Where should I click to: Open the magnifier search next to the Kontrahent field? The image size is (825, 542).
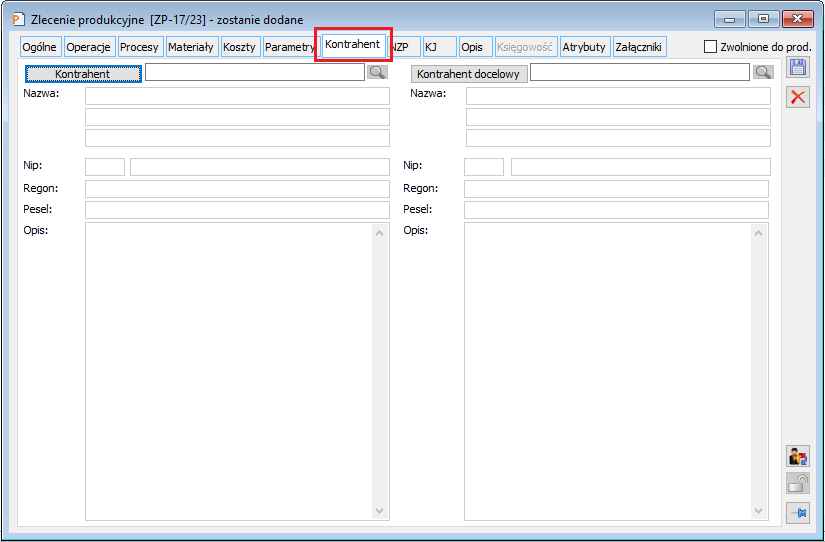tap(377, 73)
